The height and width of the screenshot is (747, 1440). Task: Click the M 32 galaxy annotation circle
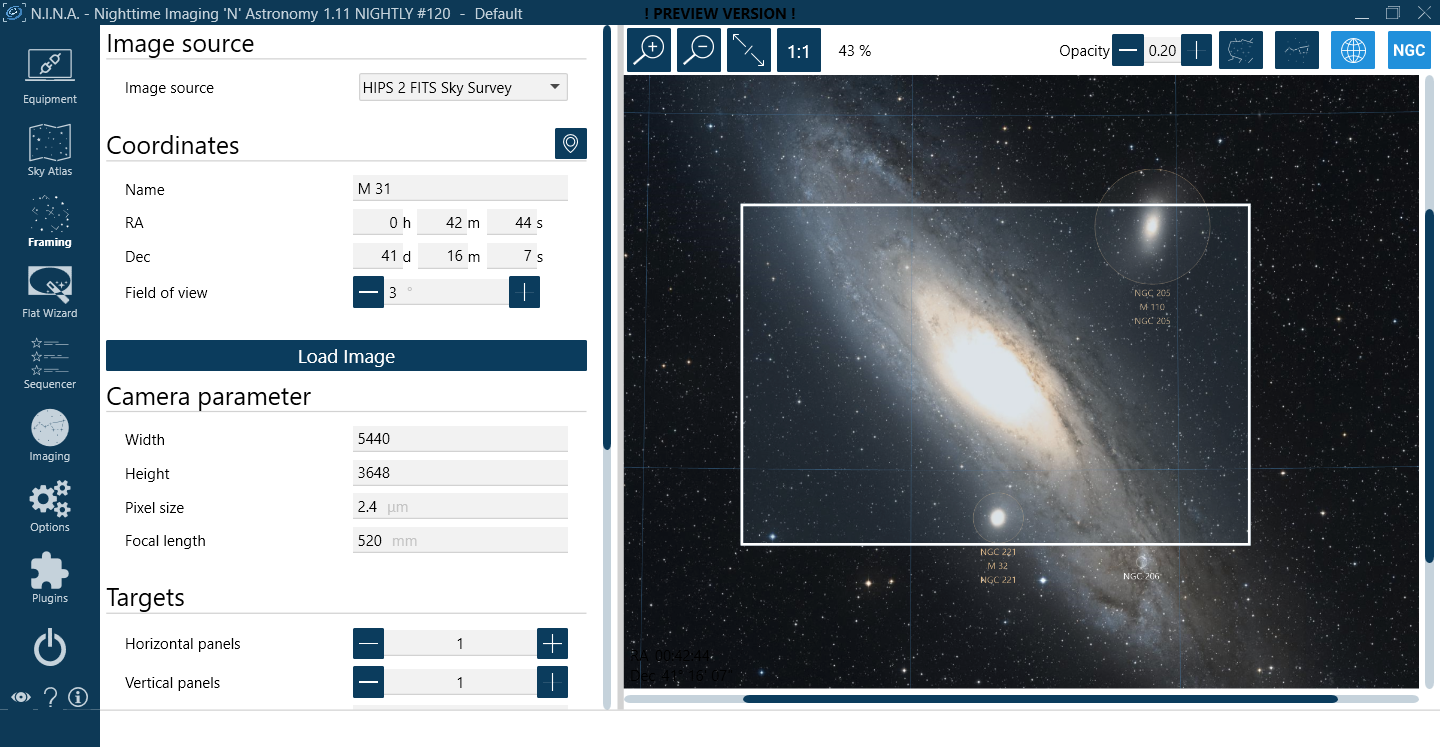click(x=998, y=517)
